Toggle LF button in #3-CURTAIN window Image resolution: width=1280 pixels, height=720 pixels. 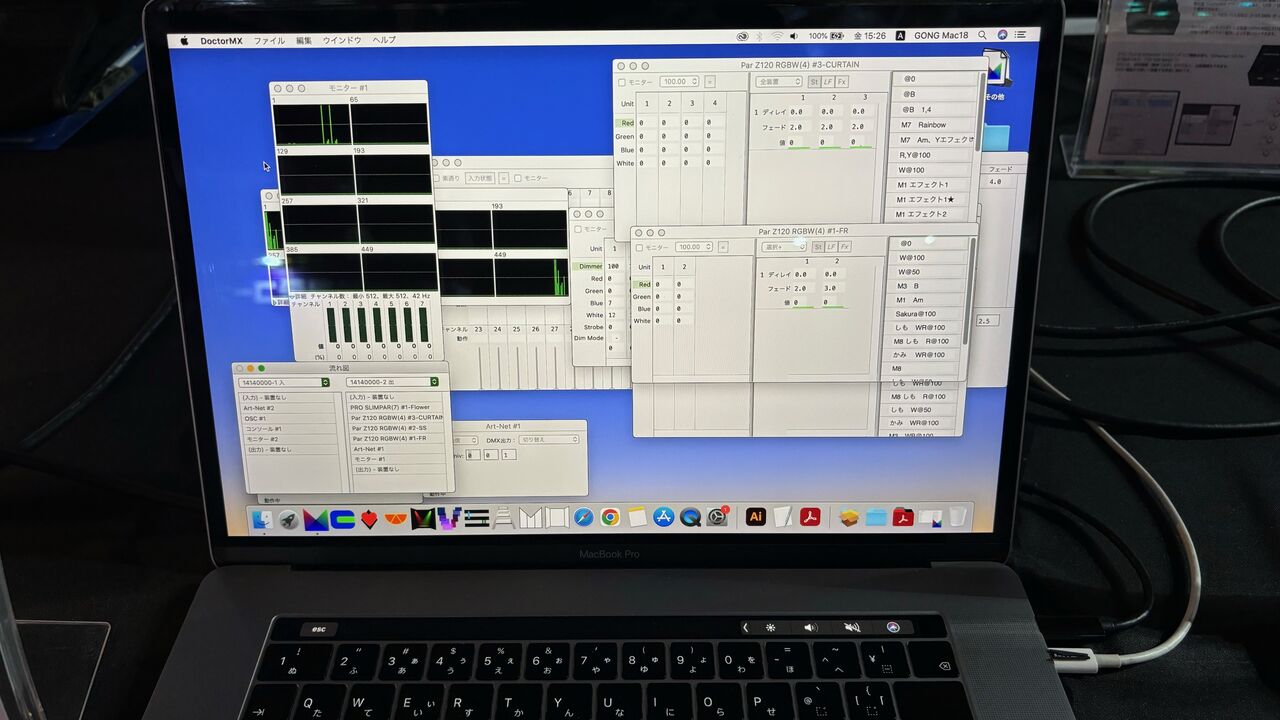click(829, 81)
